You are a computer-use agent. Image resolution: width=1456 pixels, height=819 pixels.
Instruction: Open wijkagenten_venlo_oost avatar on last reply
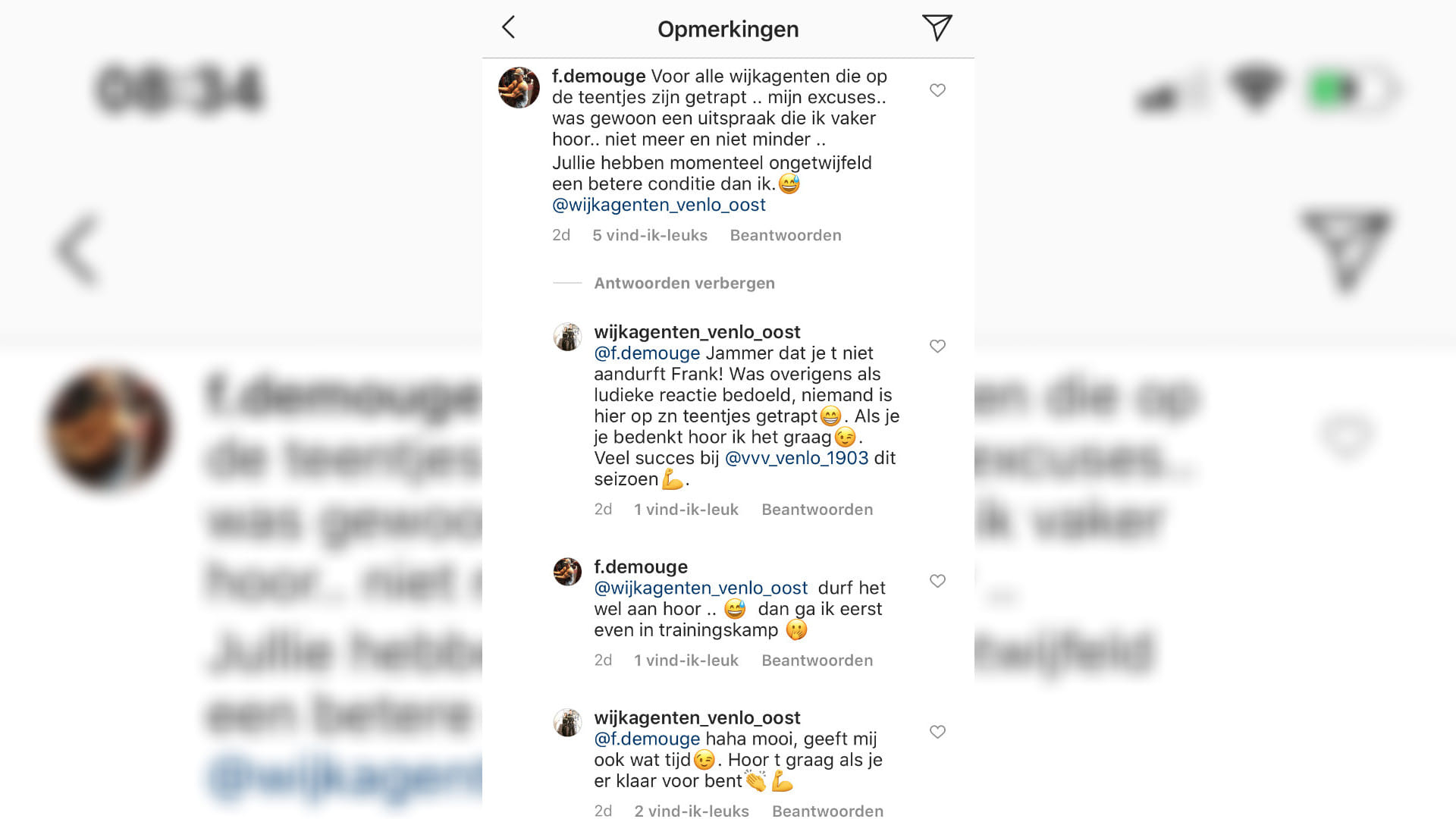click(x=567, y=723)
